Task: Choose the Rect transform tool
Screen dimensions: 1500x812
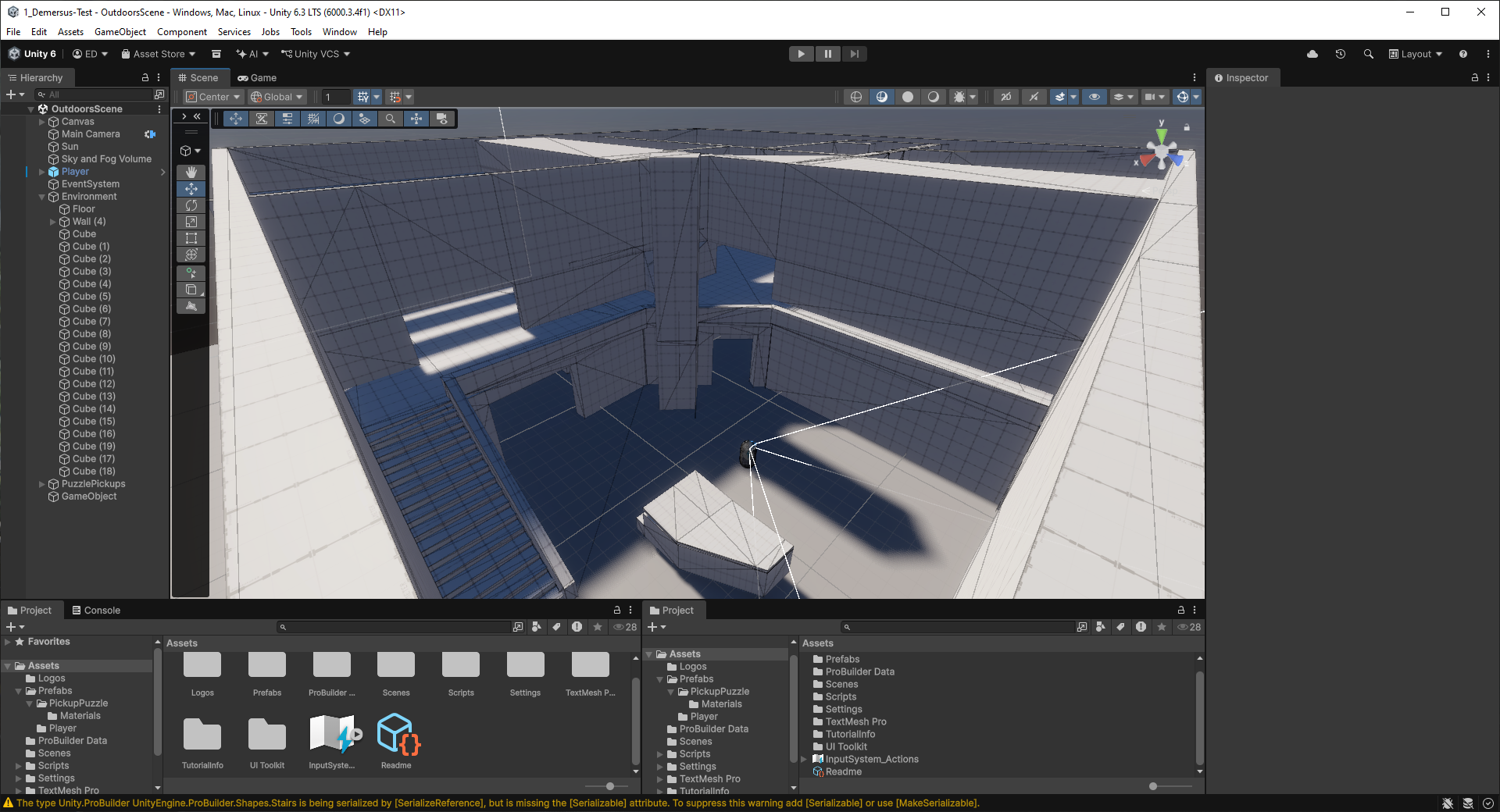Action: (191, 238)
